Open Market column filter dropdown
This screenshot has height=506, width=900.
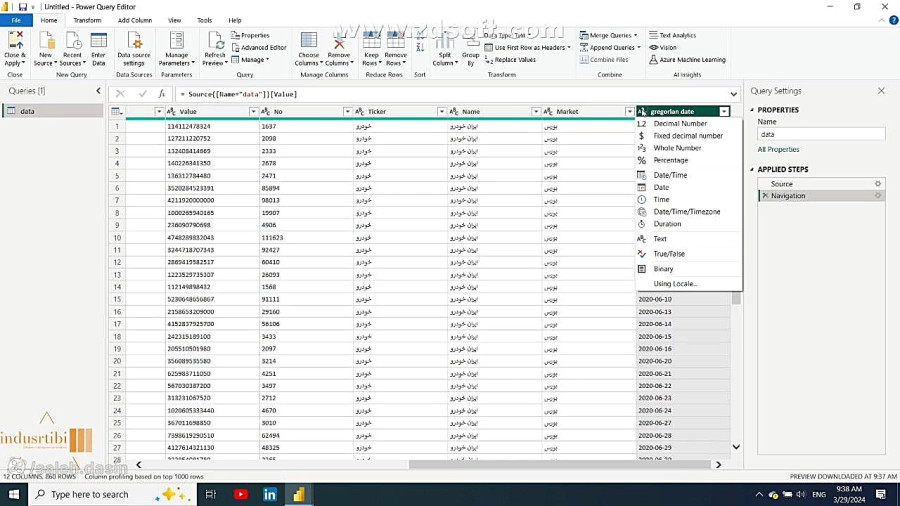[630, 111]
